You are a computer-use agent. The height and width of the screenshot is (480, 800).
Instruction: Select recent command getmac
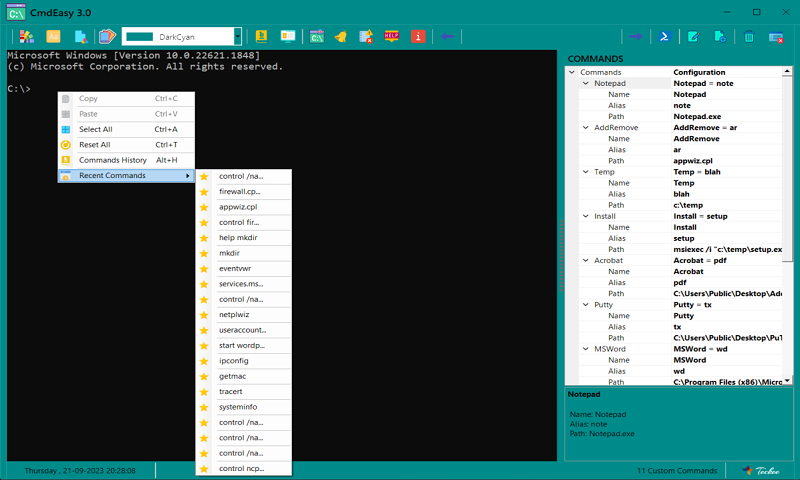[x=244, y=376]
